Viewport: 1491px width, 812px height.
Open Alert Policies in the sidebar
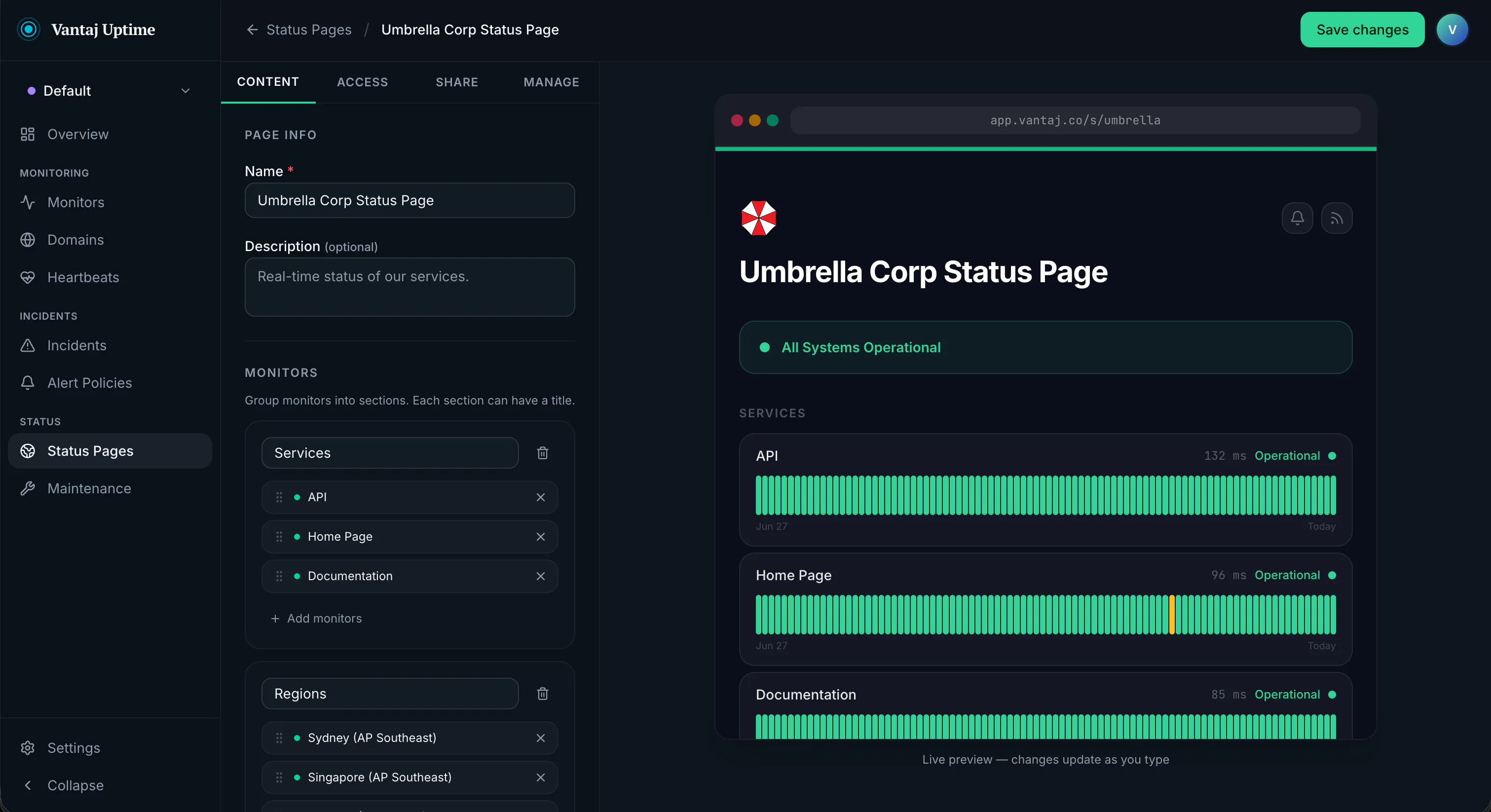[110, 383]
